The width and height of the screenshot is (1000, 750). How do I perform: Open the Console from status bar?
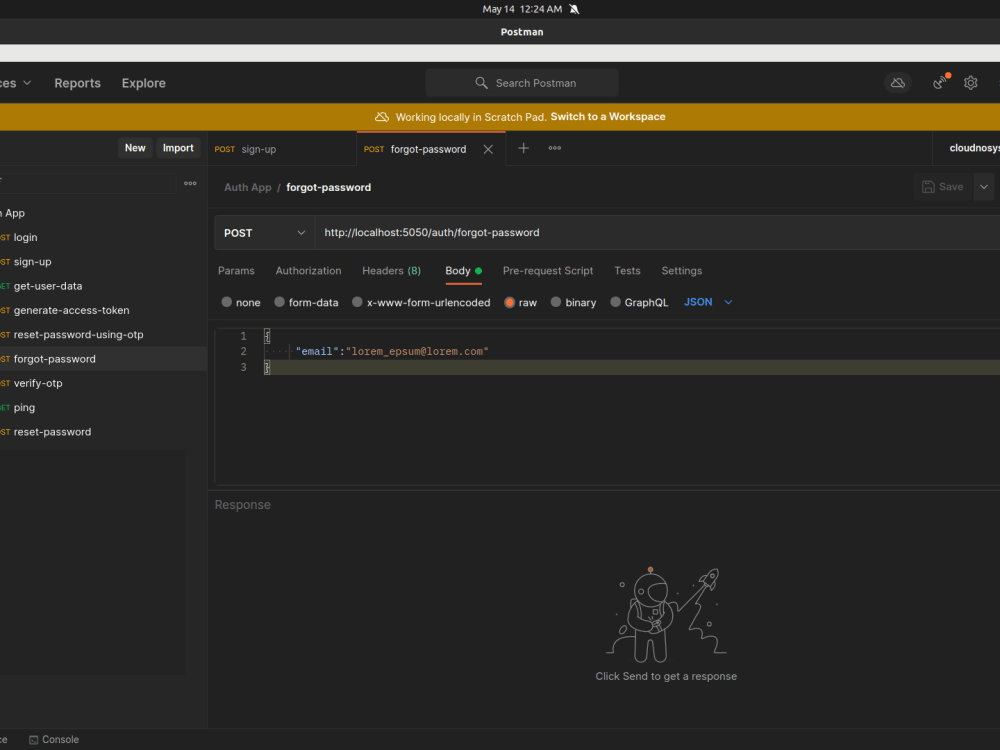pos(54,740)
